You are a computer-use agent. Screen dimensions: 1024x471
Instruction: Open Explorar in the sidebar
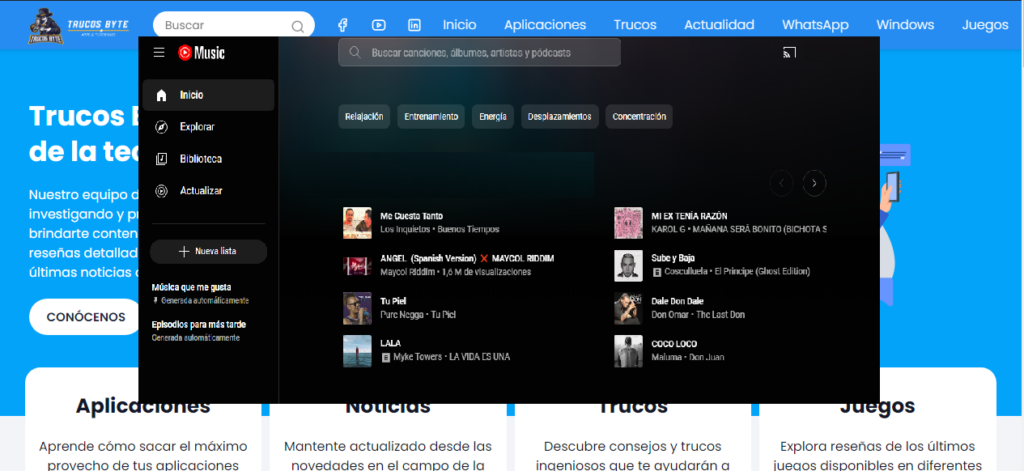click(208, 127)
